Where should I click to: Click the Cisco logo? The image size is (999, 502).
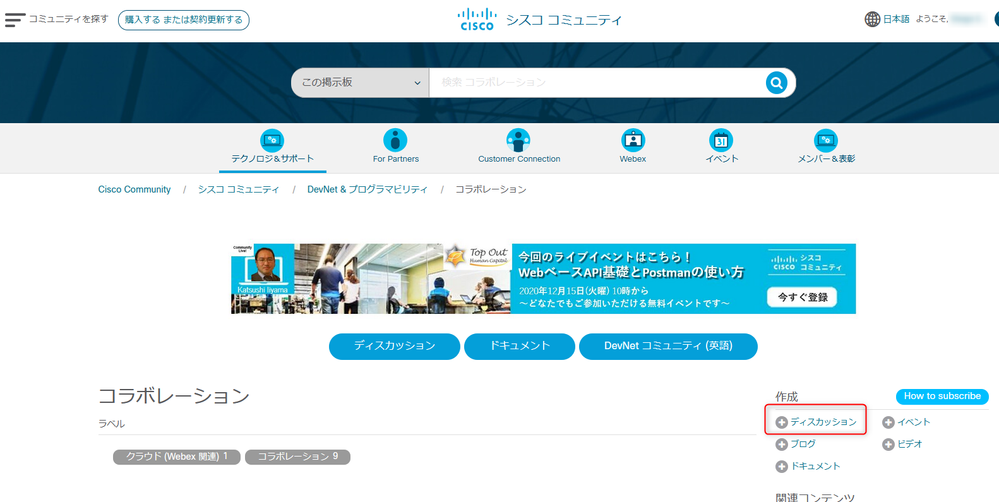point(477,19)
